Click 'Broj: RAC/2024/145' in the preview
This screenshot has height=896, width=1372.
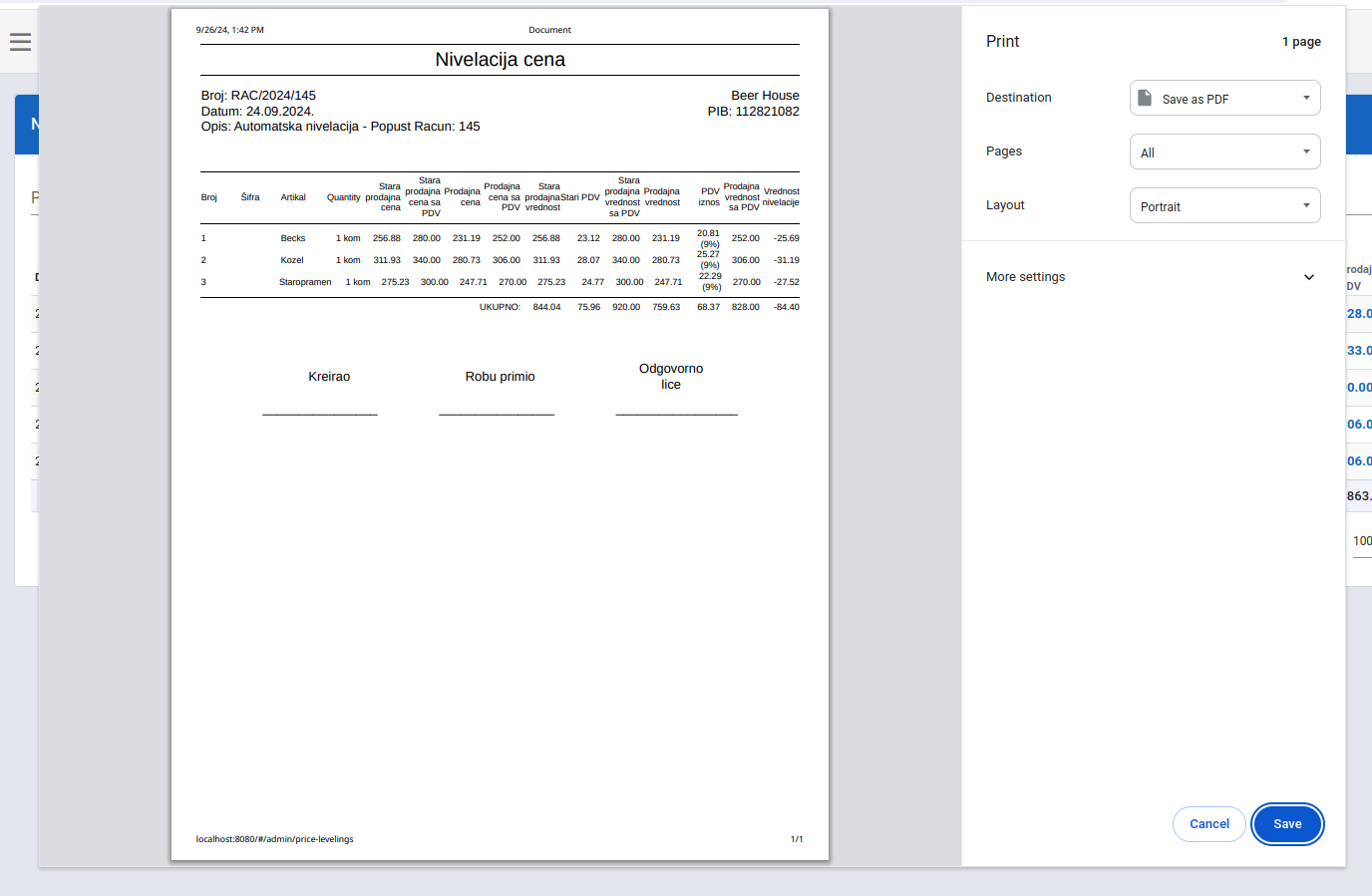258,96
